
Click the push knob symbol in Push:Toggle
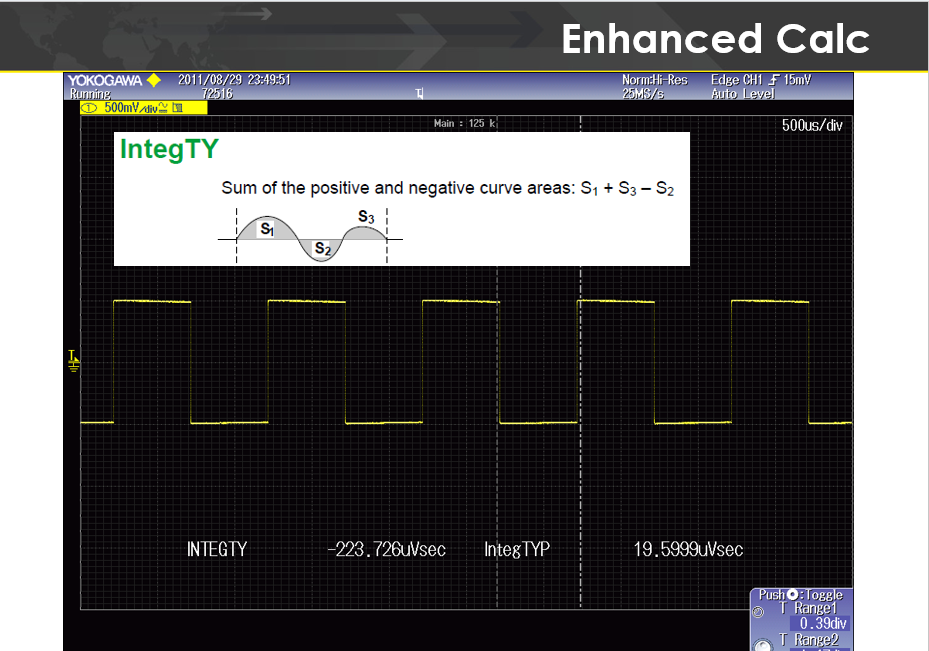792,595
